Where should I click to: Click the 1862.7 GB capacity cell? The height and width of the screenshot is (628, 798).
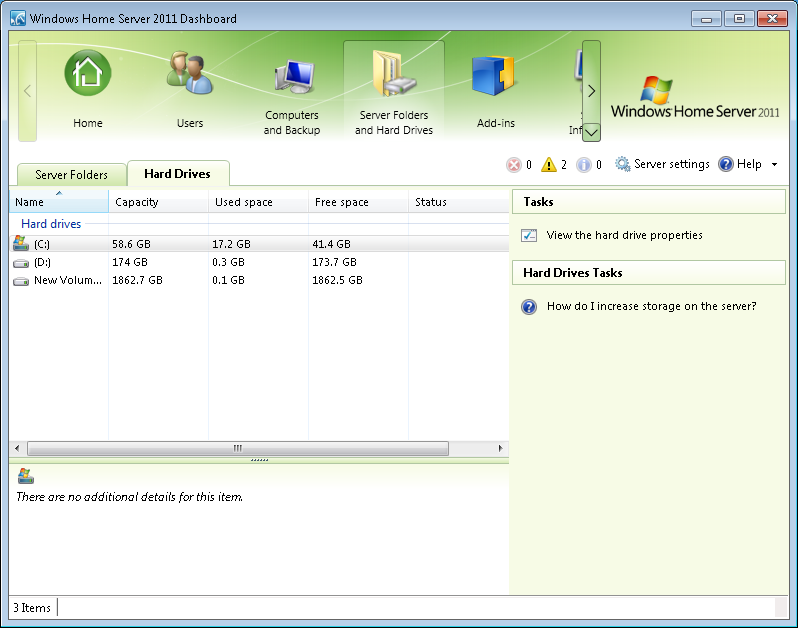pos(137,280)
